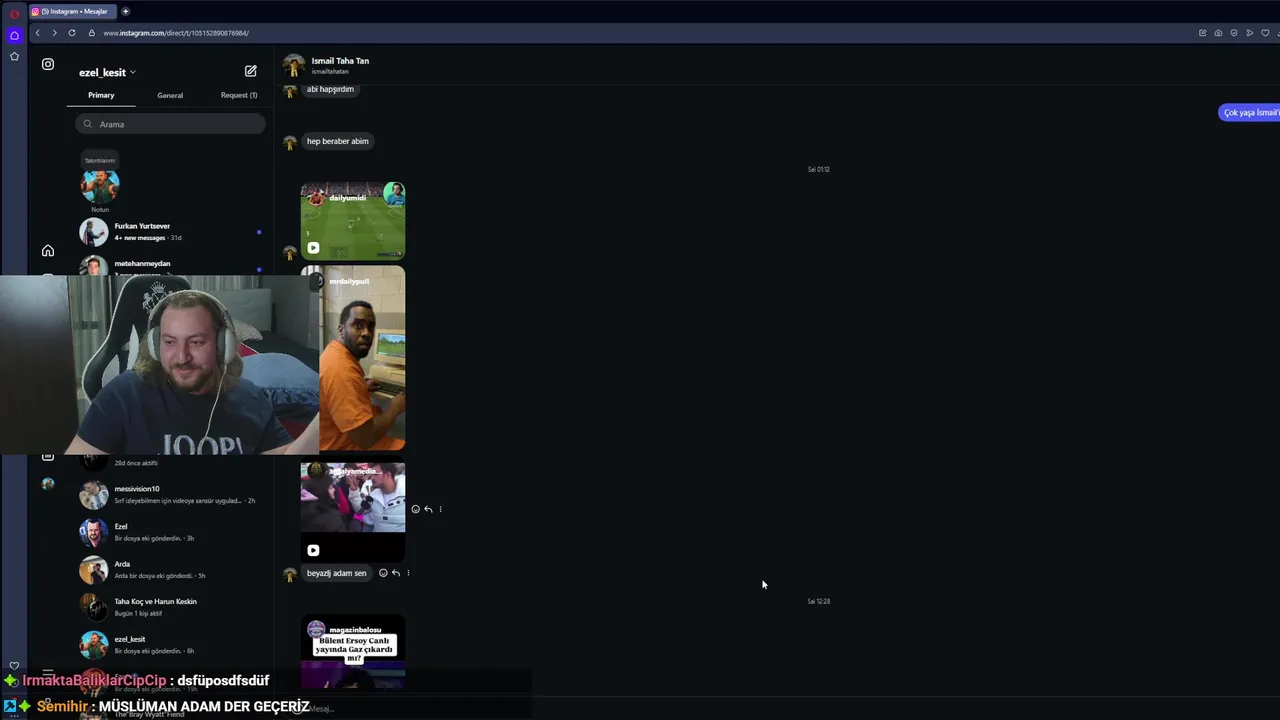This screenshot has width=1280, height=720.
Task: Switch to the Primary inbox tab
Action: click(x=101, y=95)
